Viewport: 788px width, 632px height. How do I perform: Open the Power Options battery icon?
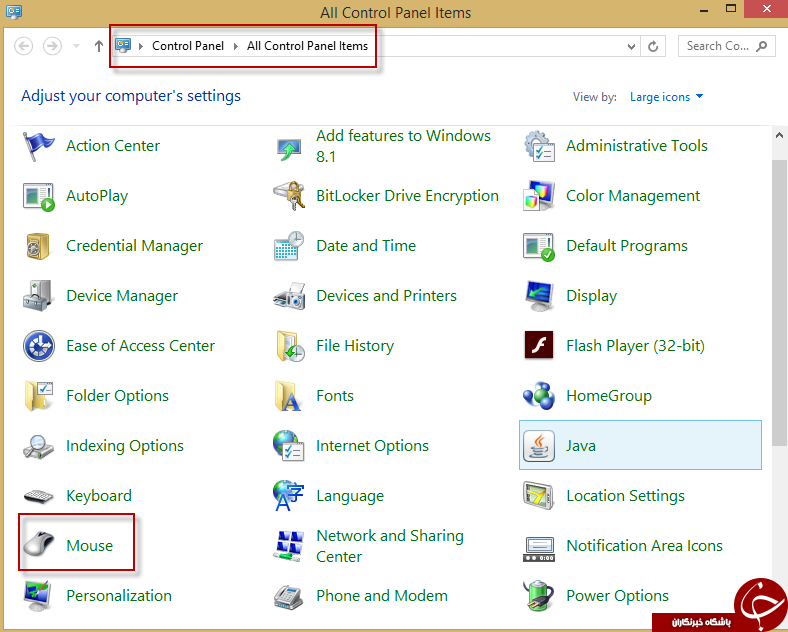point(539,596)
